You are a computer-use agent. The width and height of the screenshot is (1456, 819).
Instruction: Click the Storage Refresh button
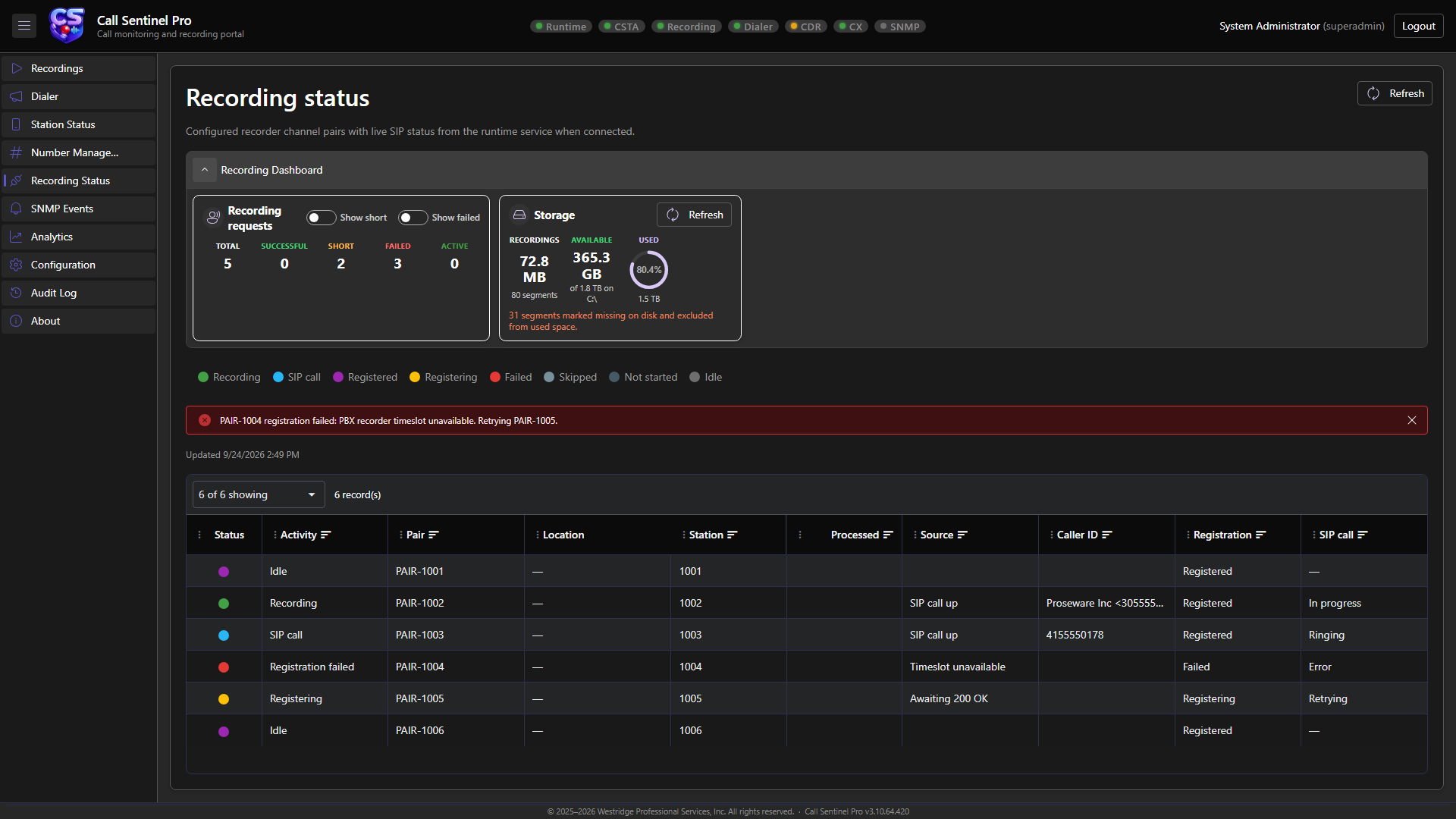coord(694,215)
